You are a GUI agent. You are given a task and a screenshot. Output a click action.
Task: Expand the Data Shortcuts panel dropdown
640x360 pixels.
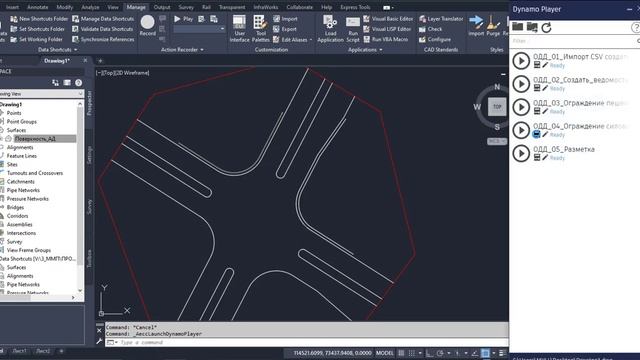coord(76,50)
